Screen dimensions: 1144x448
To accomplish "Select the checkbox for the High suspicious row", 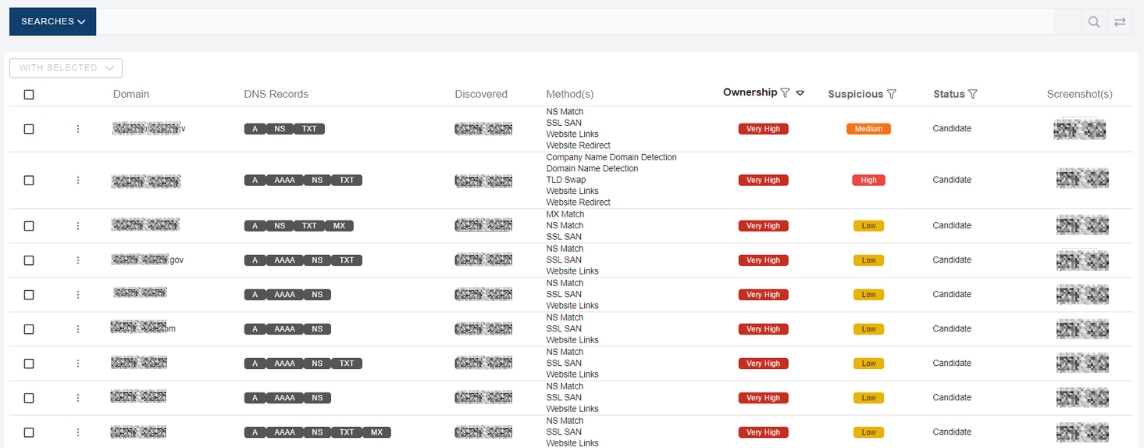I will pyautogui.click(x=29, y=180).
